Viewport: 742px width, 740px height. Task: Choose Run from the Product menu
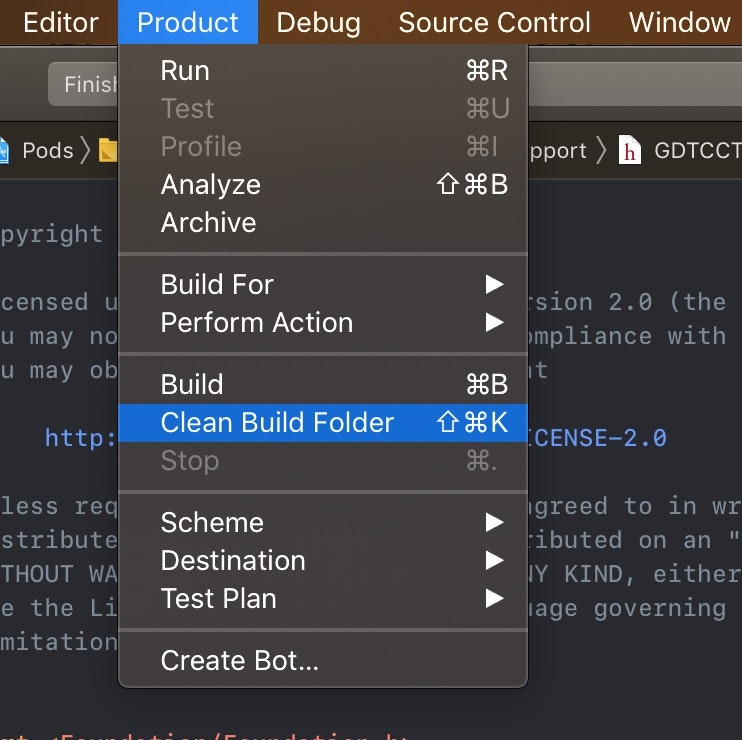[323, 70]
